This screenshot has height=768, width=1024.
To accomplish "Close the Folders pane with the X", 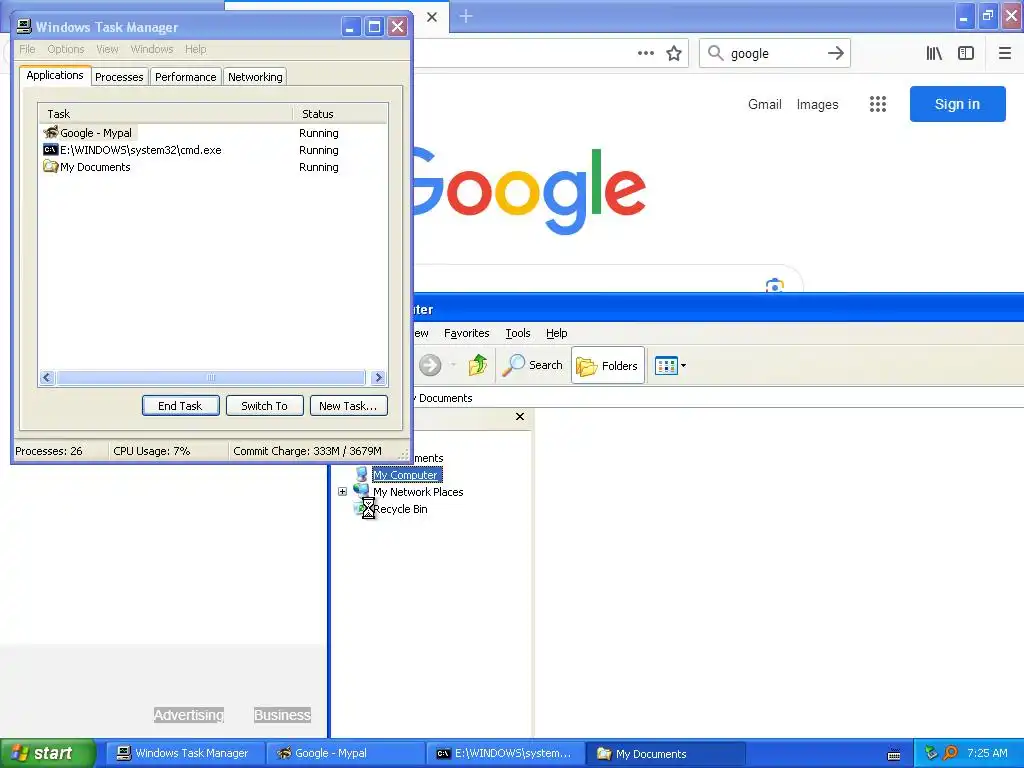I will point(520,417).
